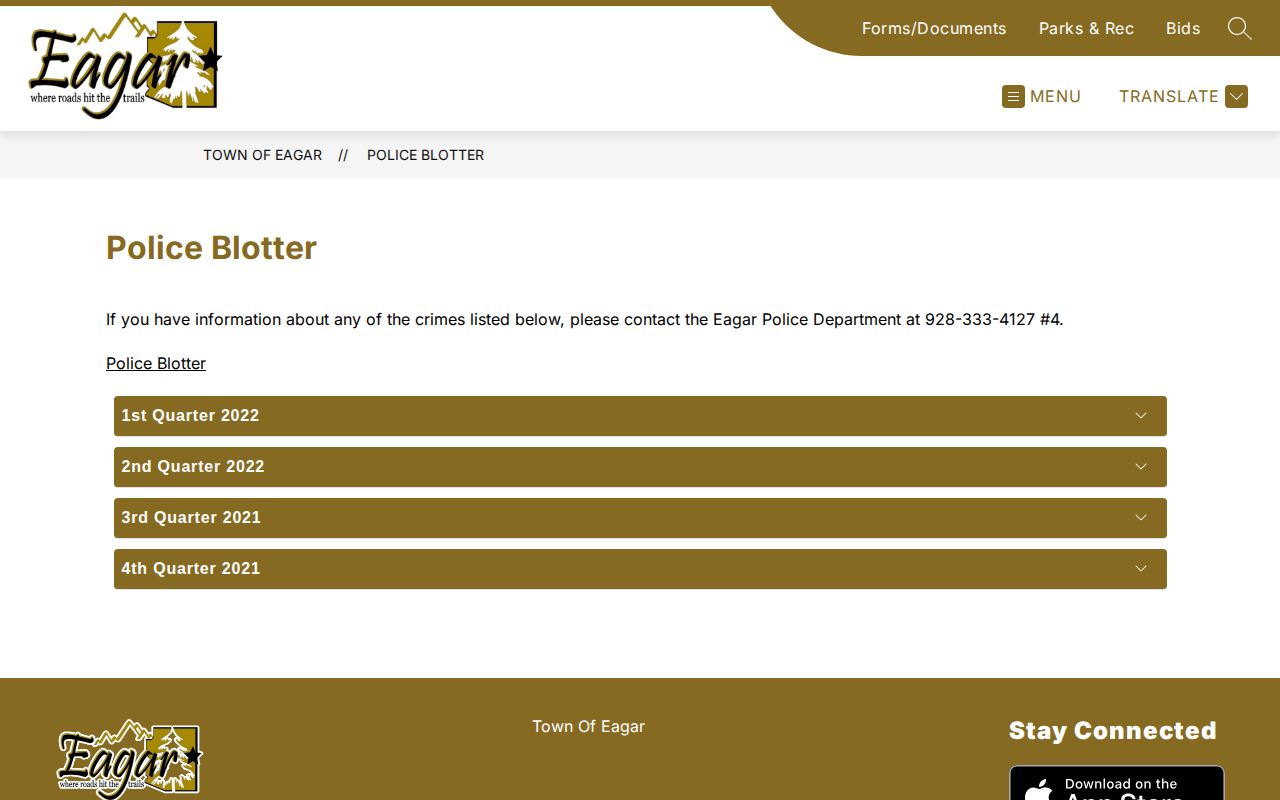Viewport: 1280px width, 800px height.
Task: Expand the 2nd Quarter 2022 section
Action: [x=640, y=467]
